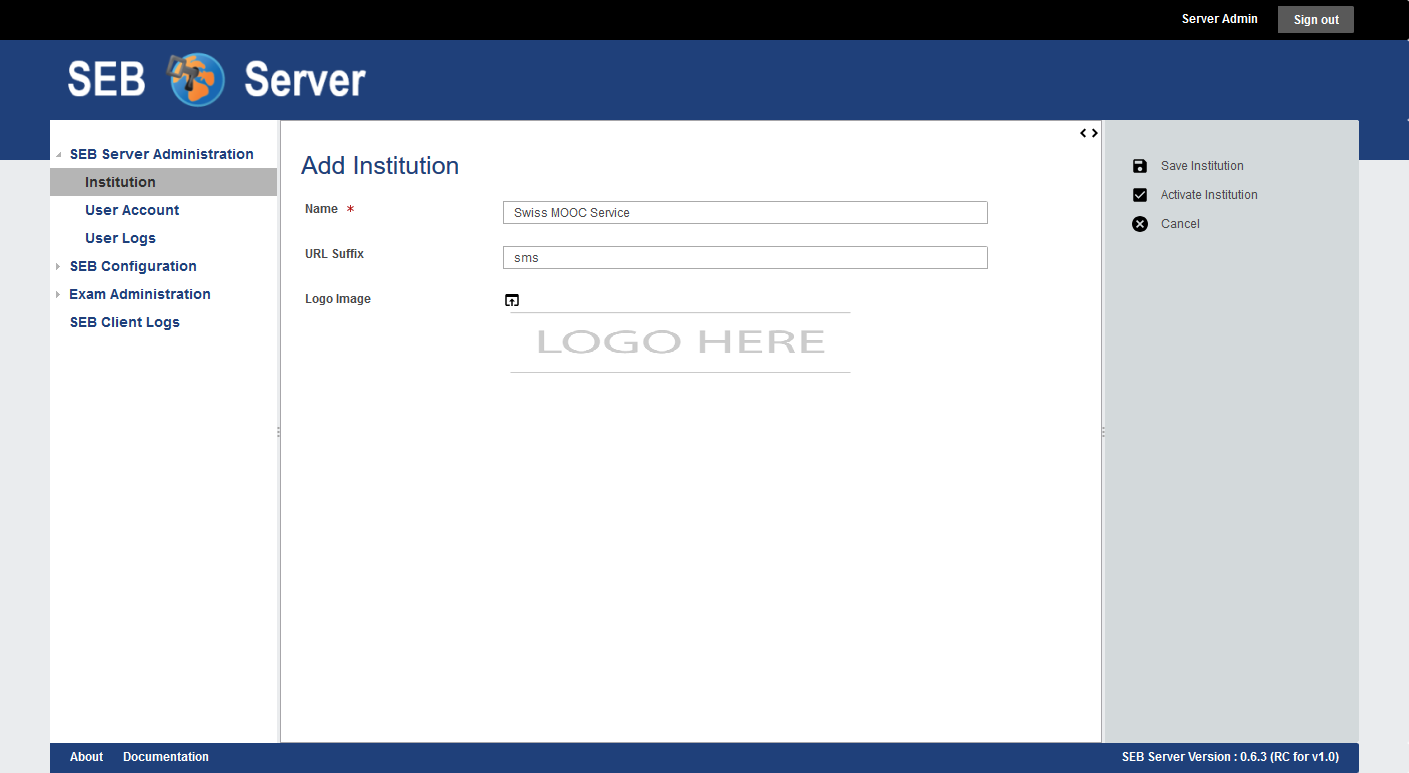1409x773 pixels.
Task: Collapse the SEB Server Administration node
Action: pyautogui.click(x=59, y=155)
